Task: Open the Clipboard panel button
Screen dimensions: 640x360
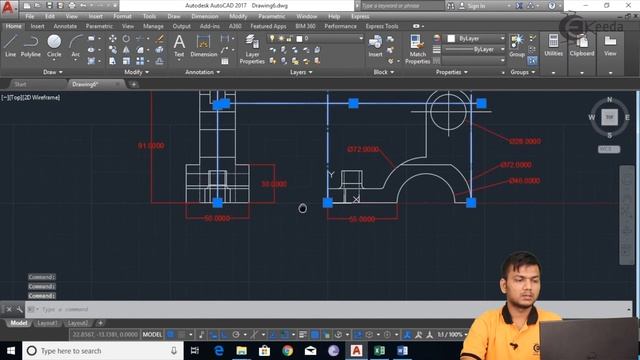Action: tap(582, 45)
